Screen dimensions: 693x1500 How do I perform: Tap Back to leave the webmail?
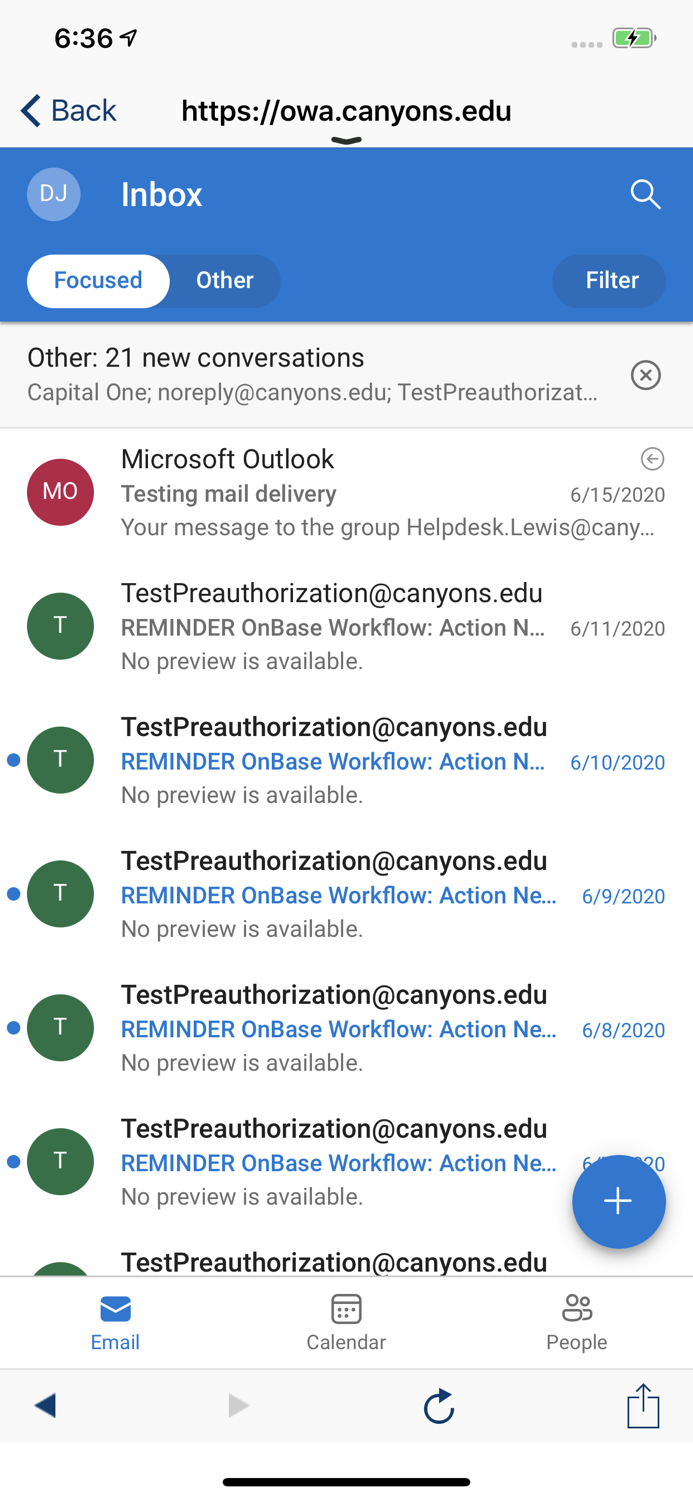(68, 110)
